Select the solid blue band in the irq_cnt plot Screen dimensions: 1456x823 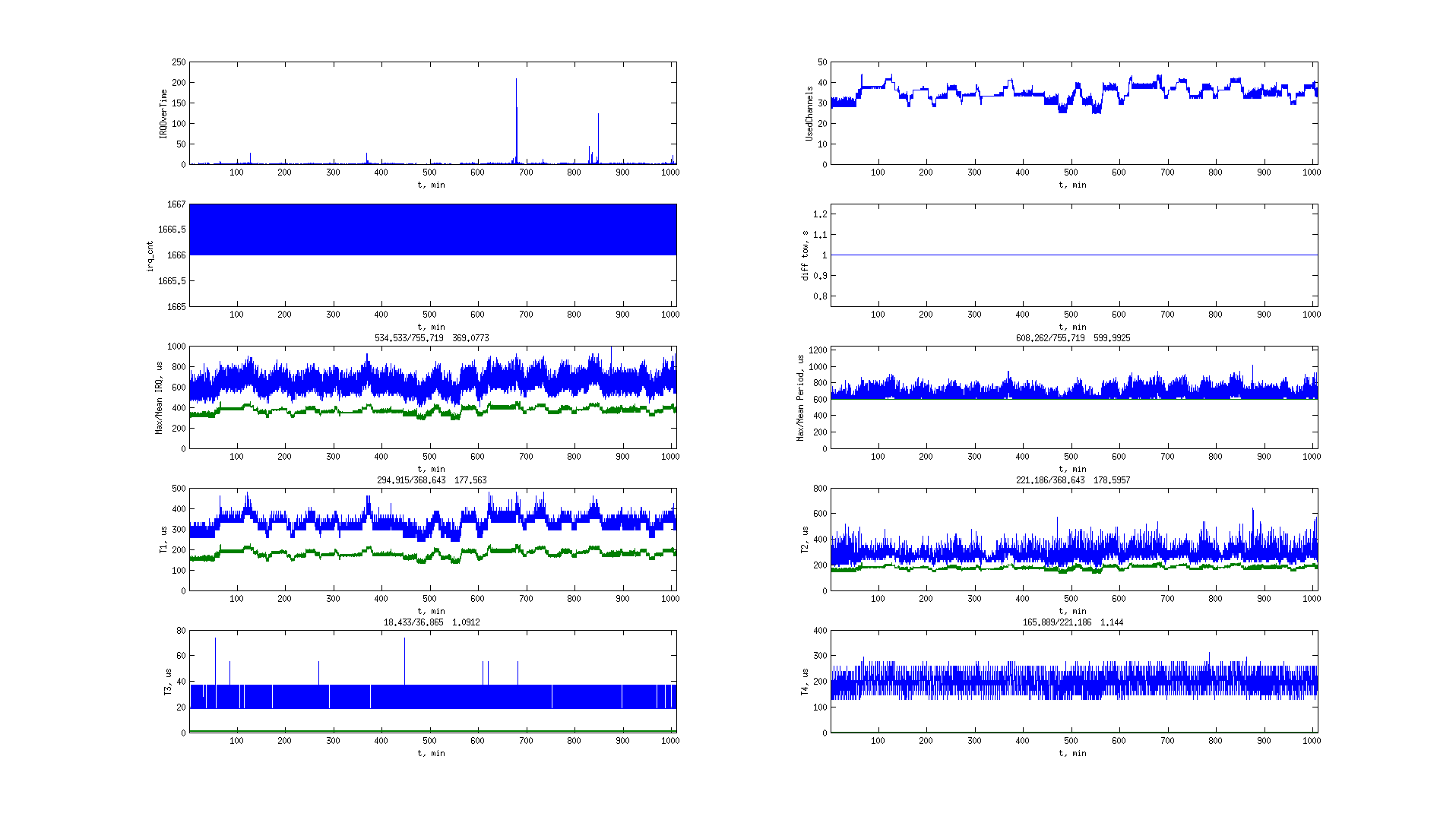click(x=432, y=229)
